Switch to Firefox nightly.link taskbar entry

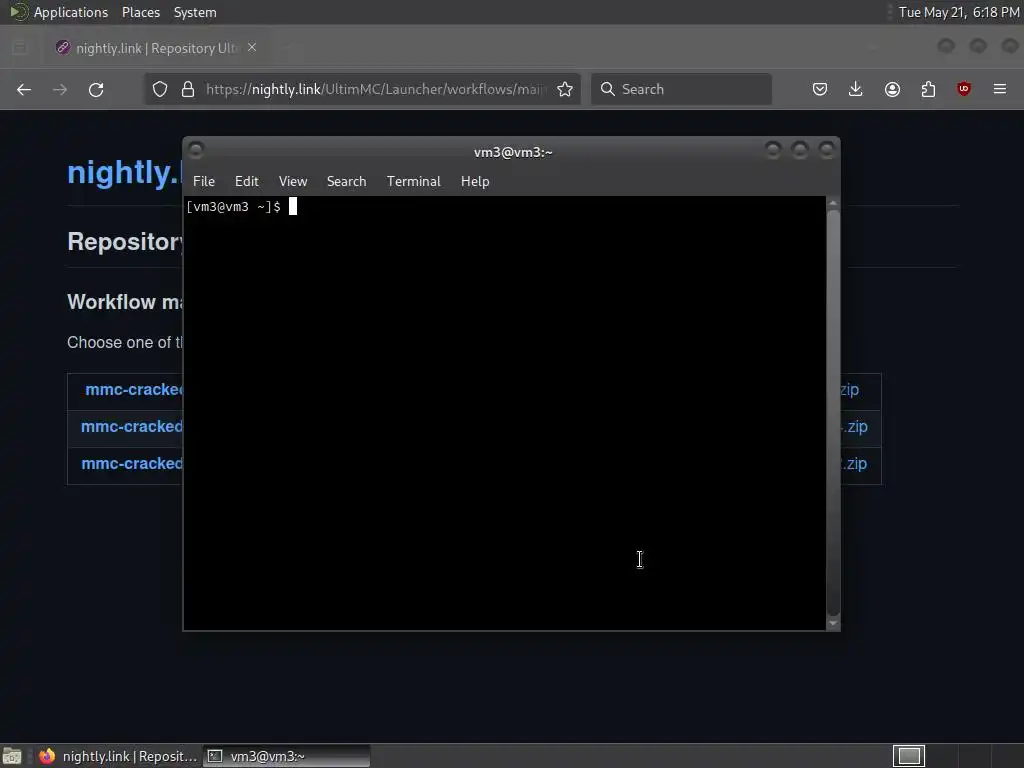(118, 756)
